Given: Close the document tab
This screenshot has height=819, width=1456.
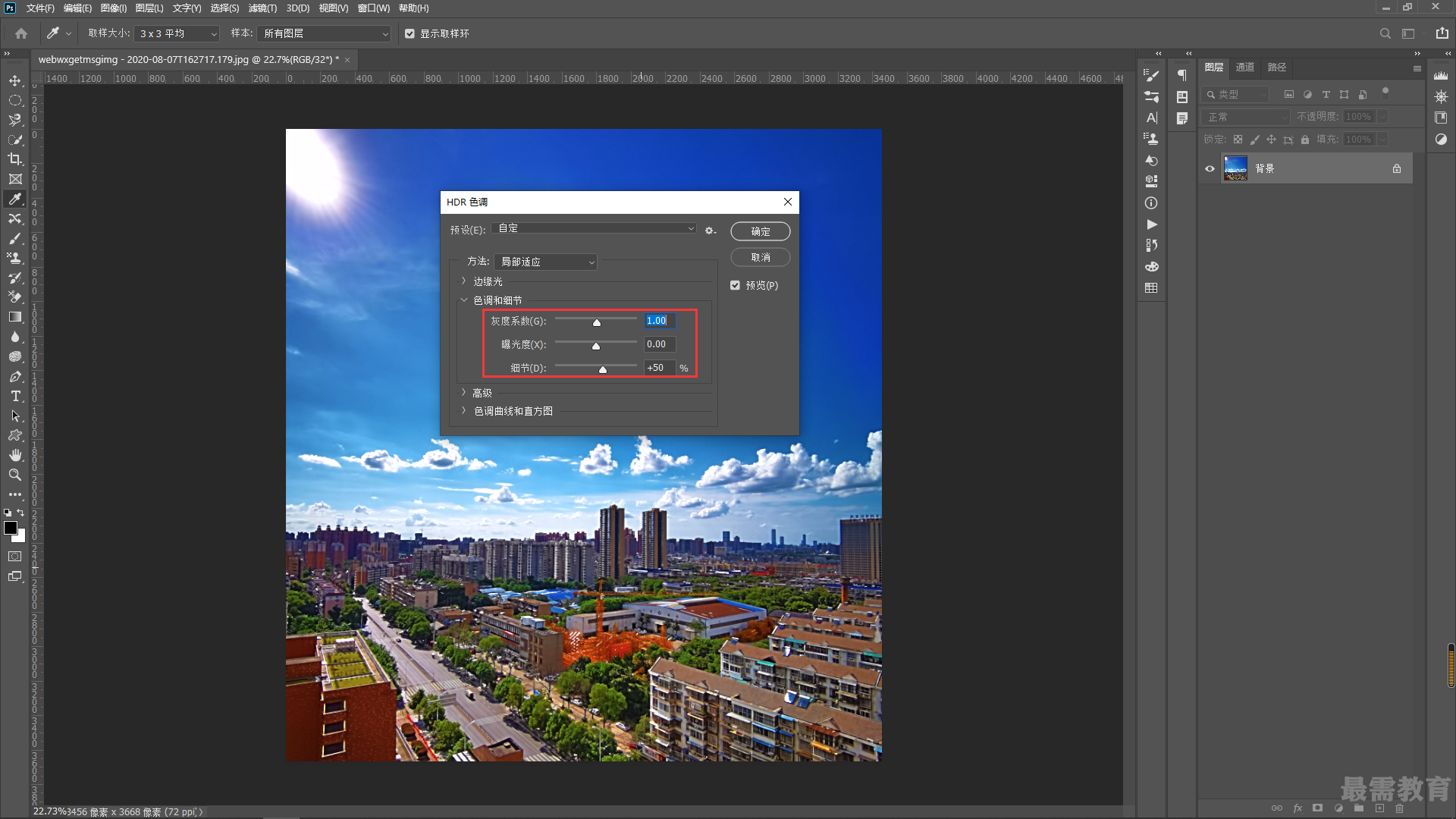Looking at the screenshot, I should 347,60.
